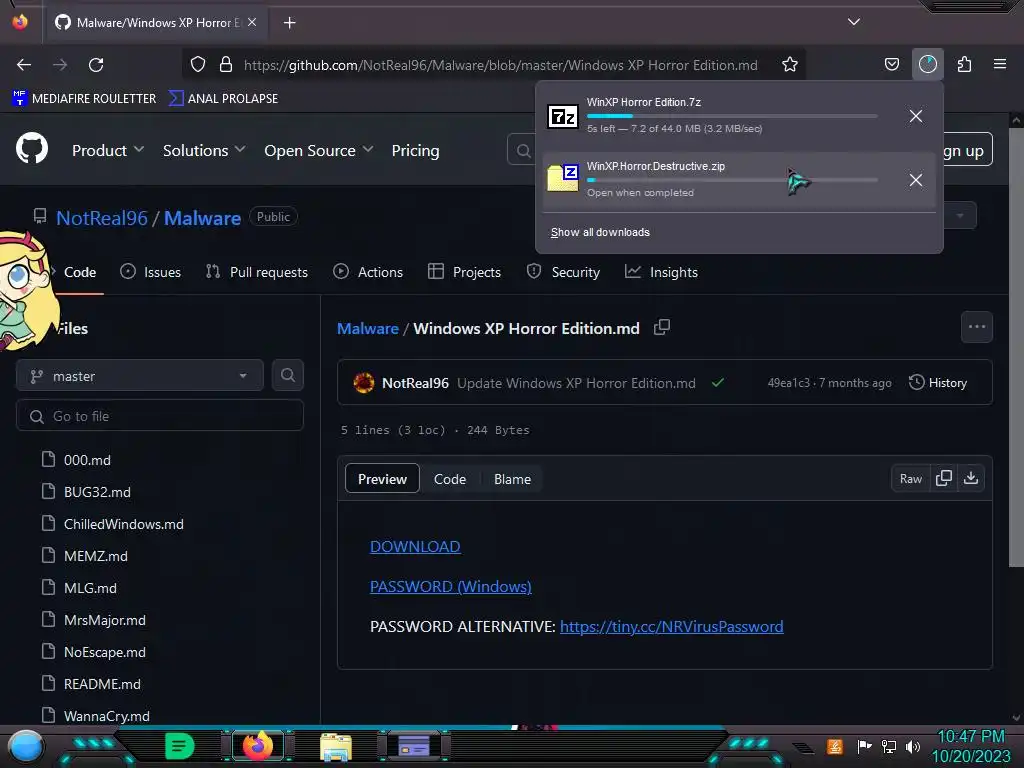Open ChilledWindows.md in the file list
This screenshot has height=768, width=1024.
pyautogui.click(x=123, y=524)
